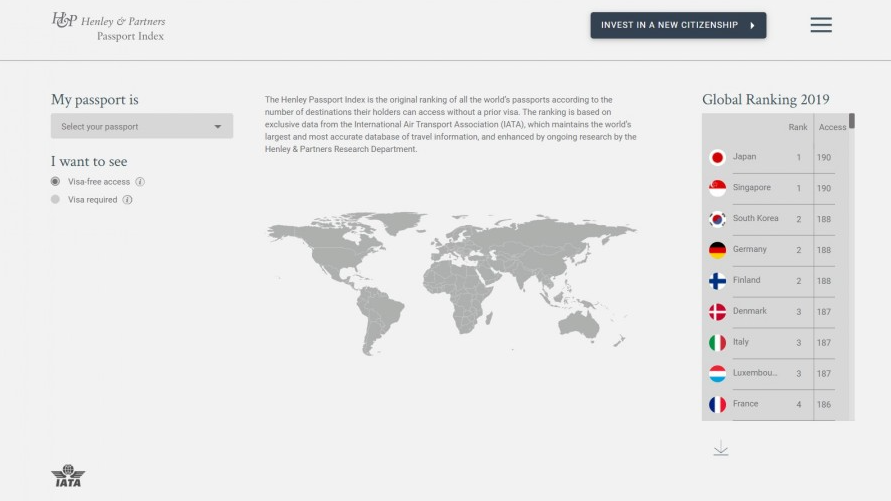Click the Finland flag icon
This screenshot has height=501, width=891.
[x=717, y=281]
